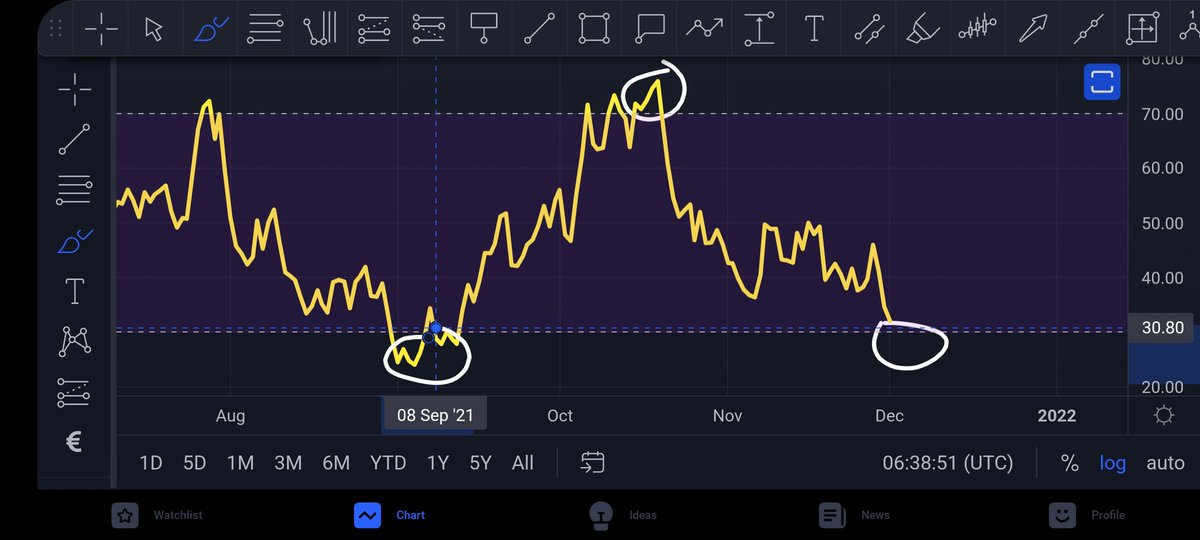Open timezone menu showing 06:38:51 (UTC)

pyautogui.click(x=947, y=463)
